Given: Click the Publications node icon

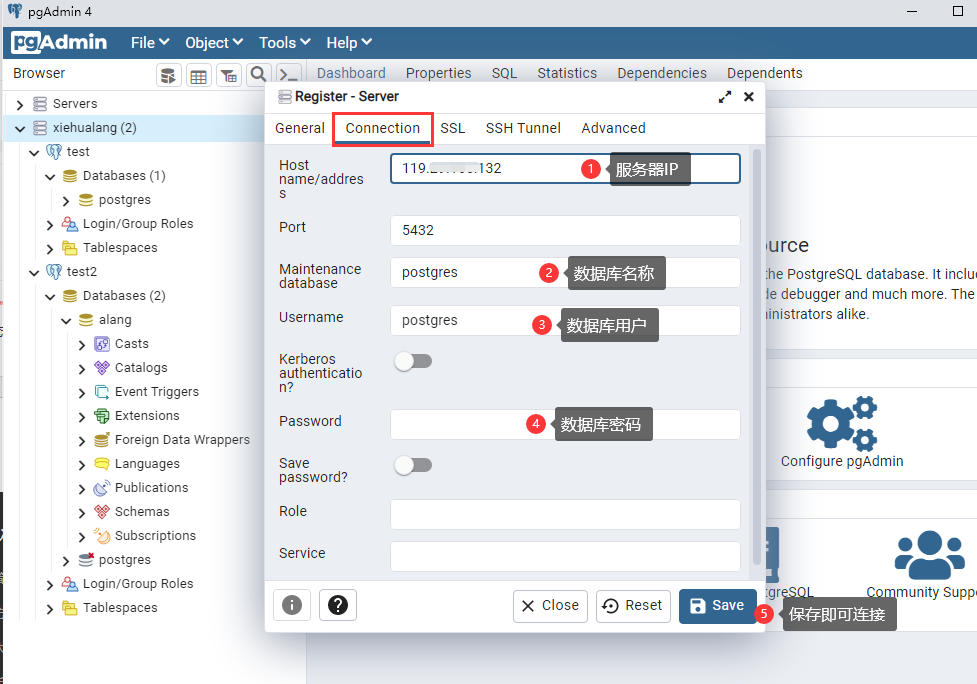Looking at the screenshot, I should pos(102,488).
